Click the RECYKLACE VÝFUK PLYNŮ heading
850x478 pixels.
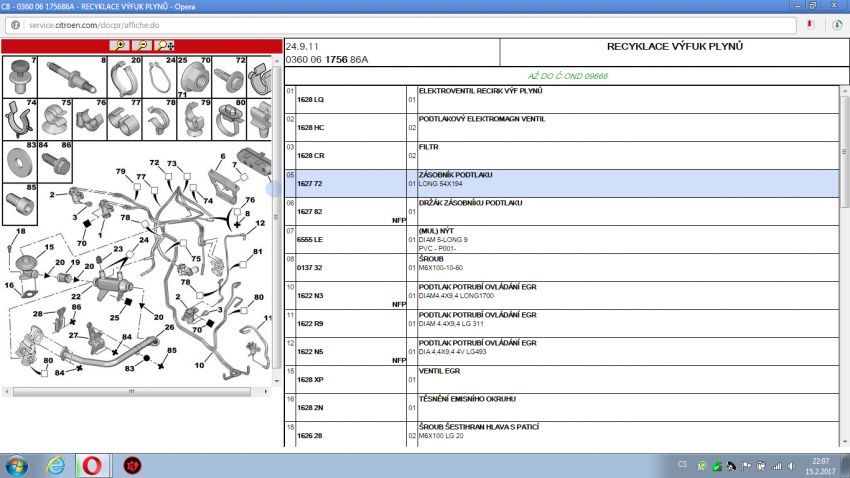coord(674,47)
